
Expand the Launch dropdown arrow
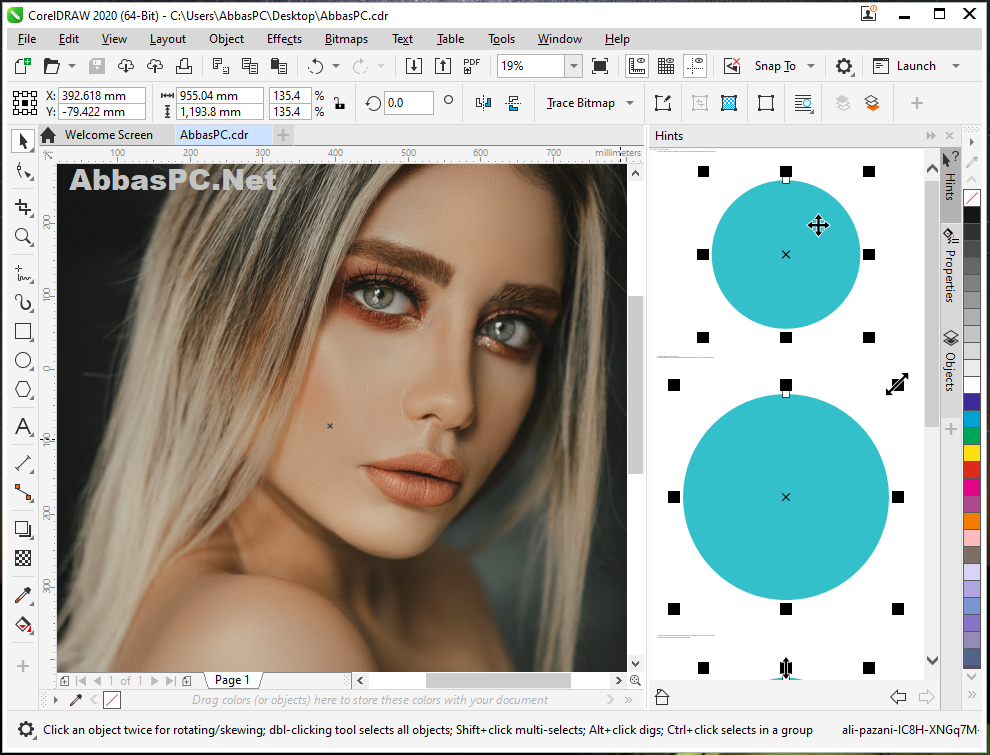click(x=956, y=66)
